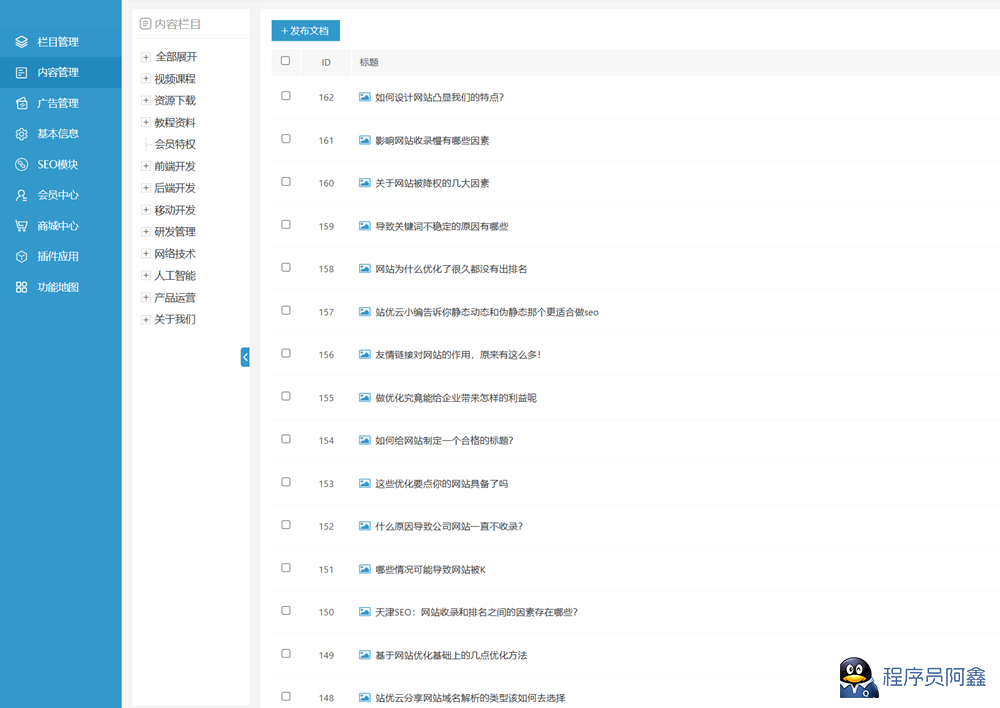Screen dimensions: 1000x708
Task: Open 内容管理 in the left menu
Action: [57, 72]
